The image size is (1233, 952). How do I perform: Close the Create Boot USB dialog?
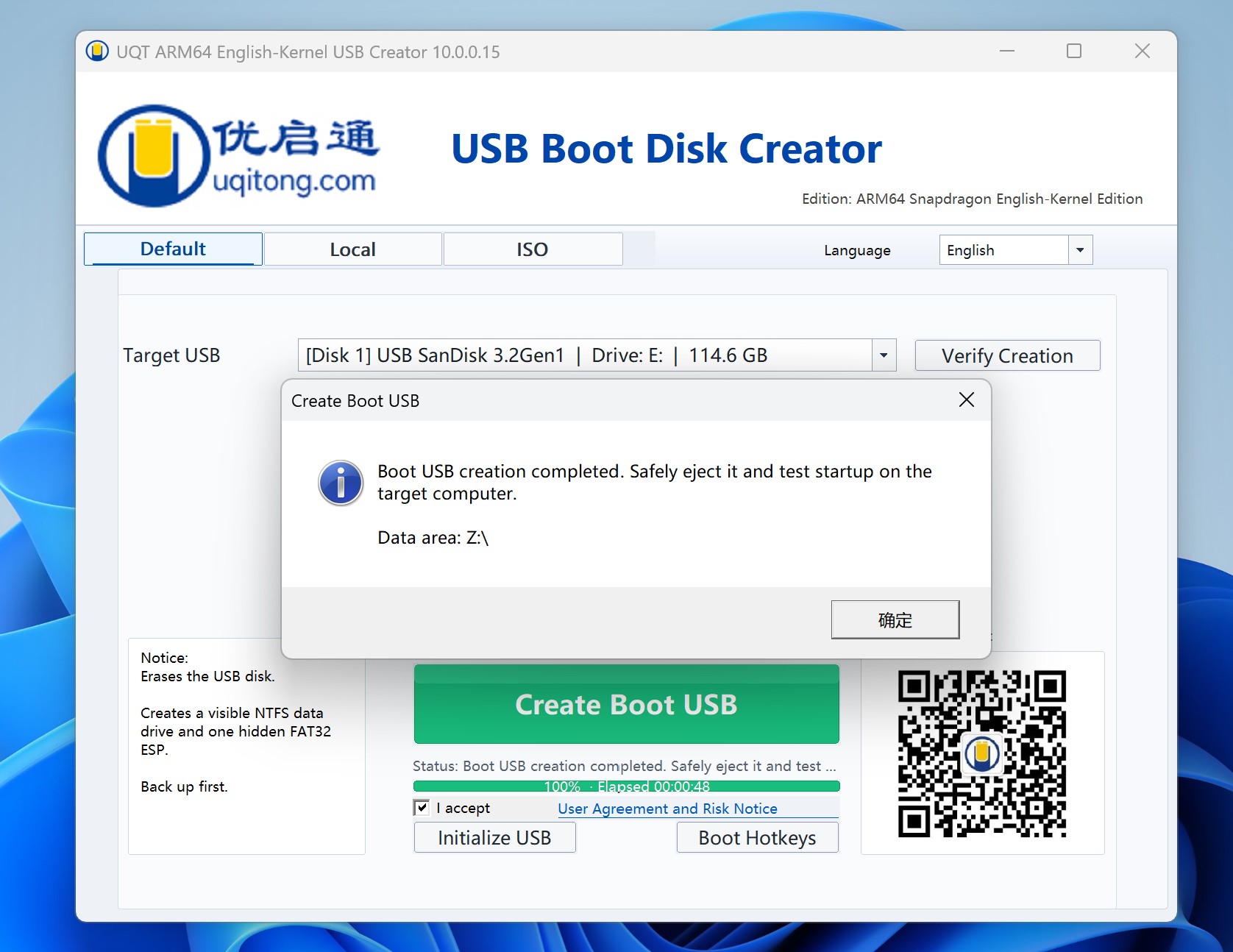(x=967, y=399)
